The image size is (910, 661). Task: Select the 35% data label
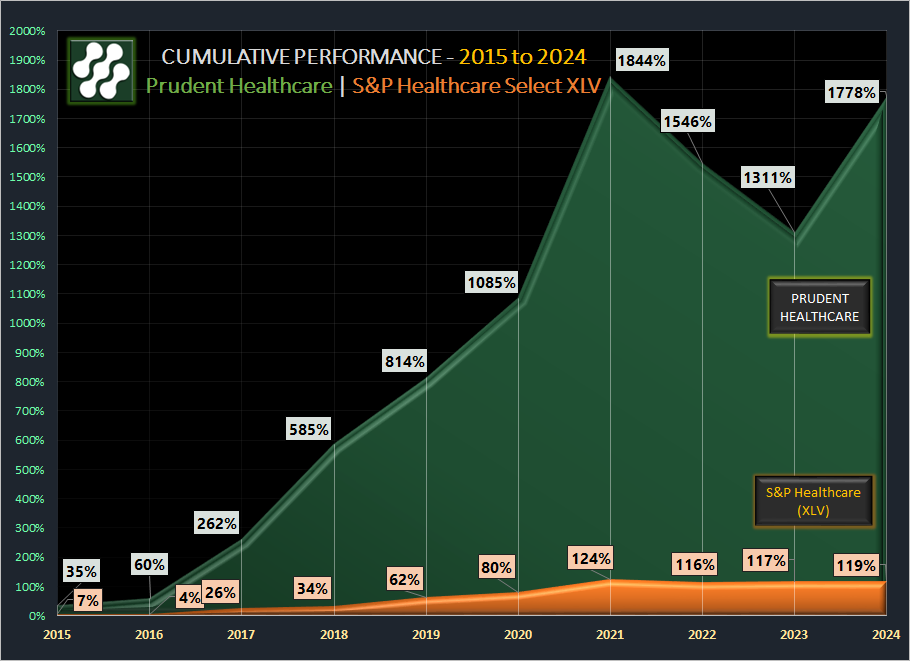click(x=81, y=571)
